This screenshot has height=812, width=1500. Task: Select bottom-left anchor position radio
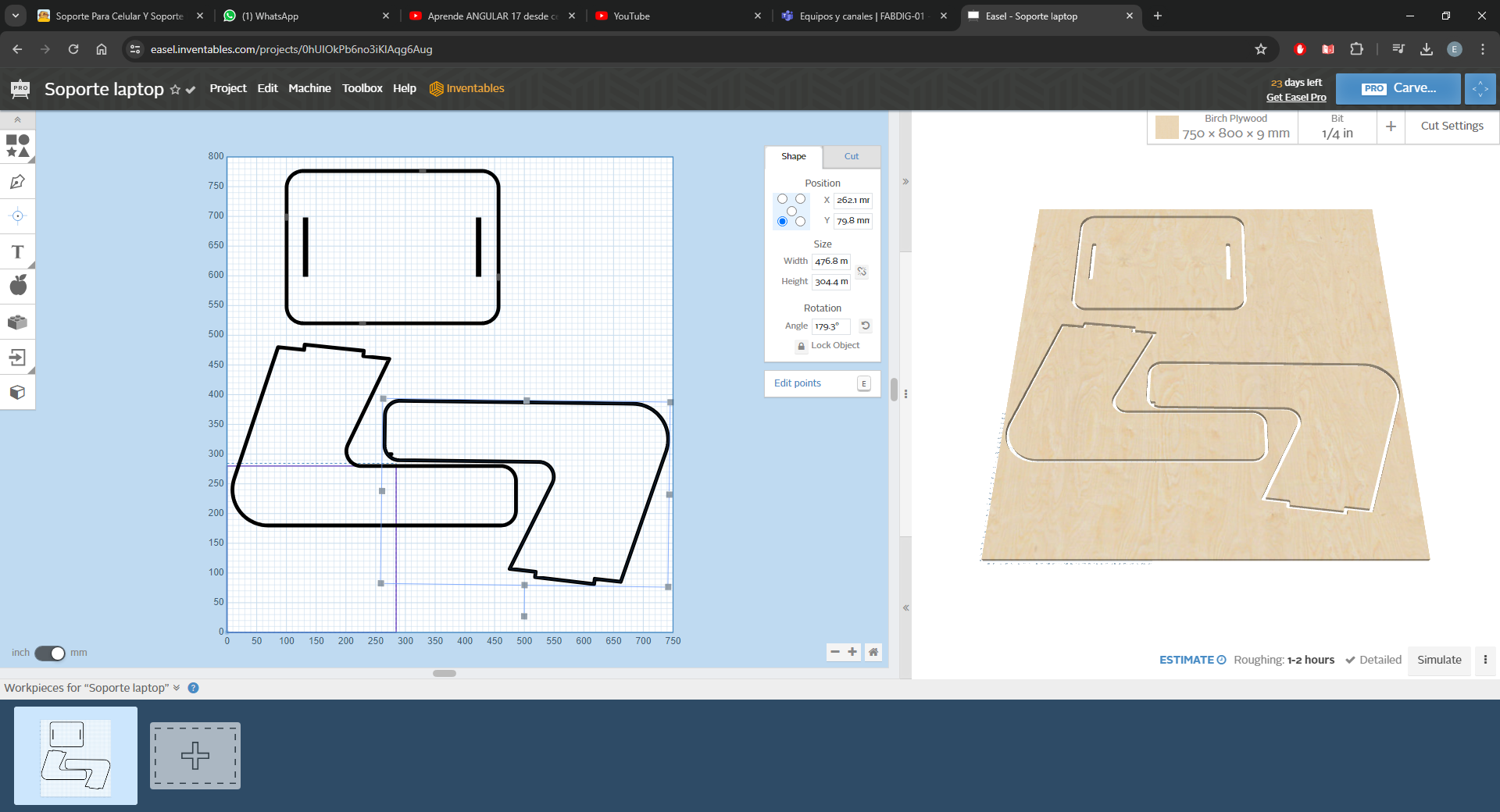point(782,222)
